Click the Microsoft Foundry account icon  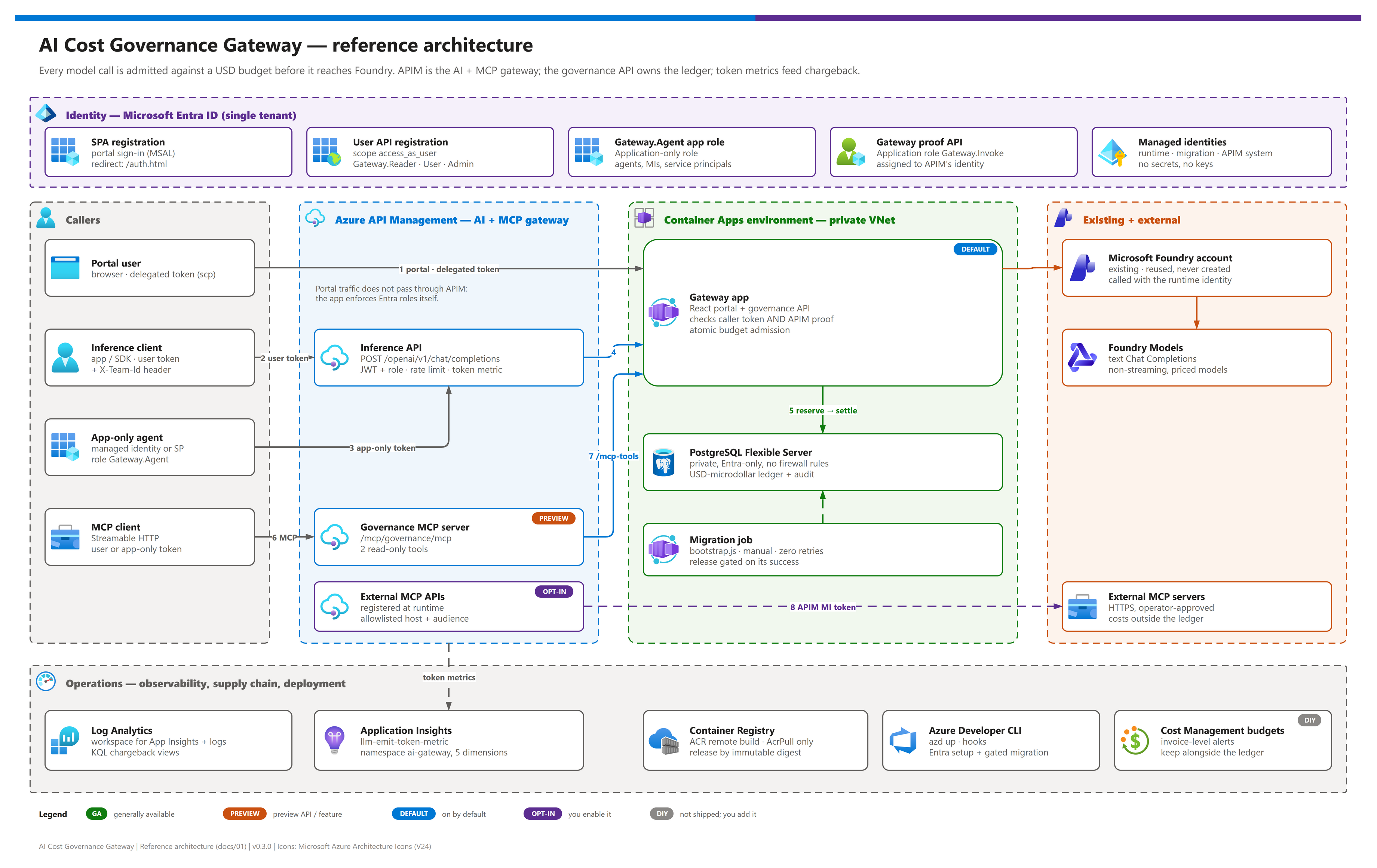click(1082, 267)
